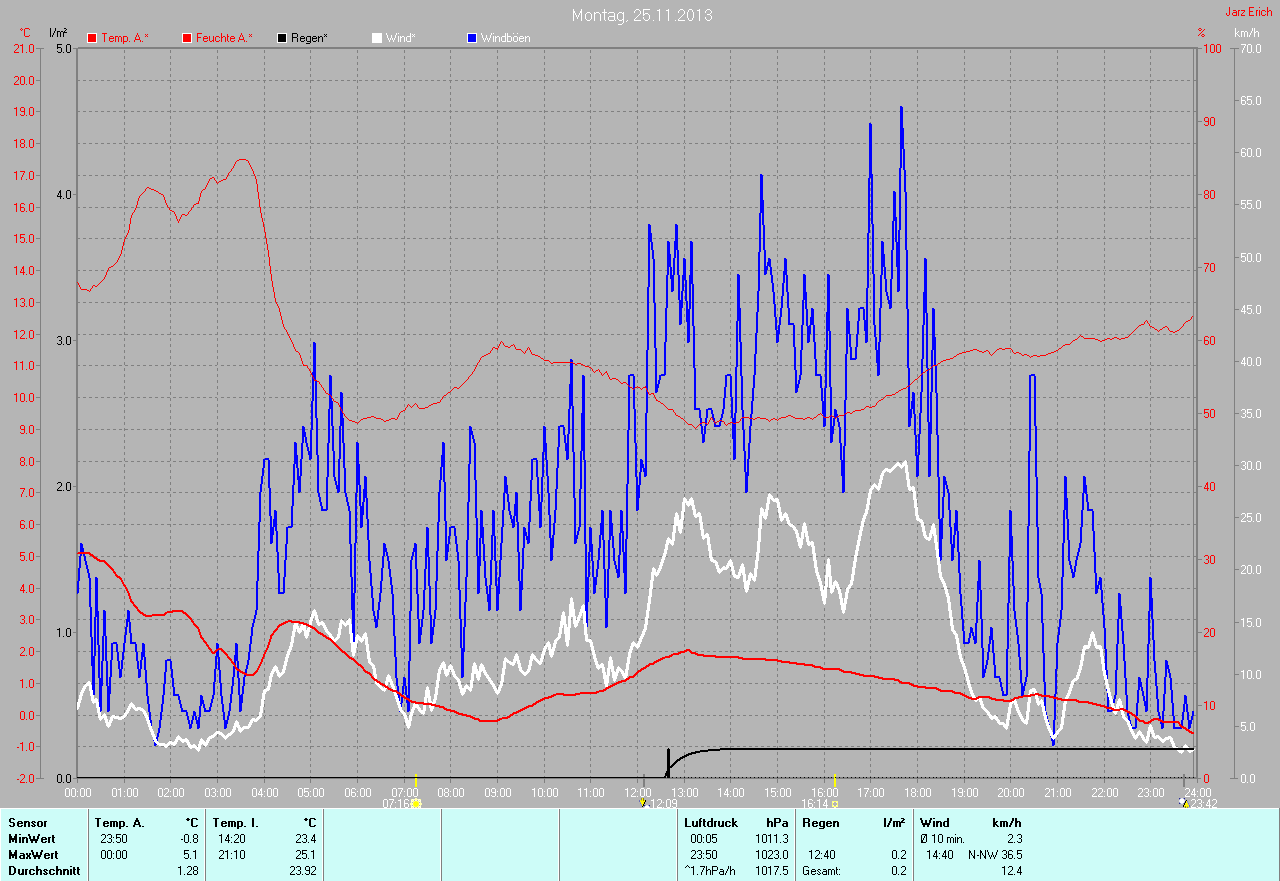Click the Luftdruck column header
The image size is (1280, 881).
point(711,823)
